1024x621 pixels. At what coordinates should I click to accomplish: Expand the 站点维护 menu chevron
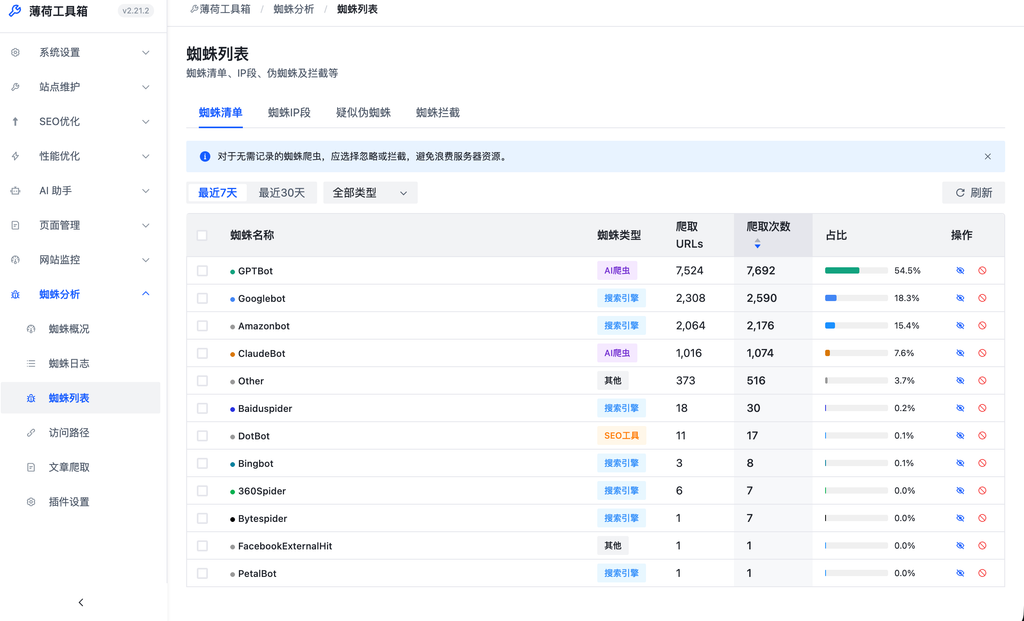coord(146,87)
